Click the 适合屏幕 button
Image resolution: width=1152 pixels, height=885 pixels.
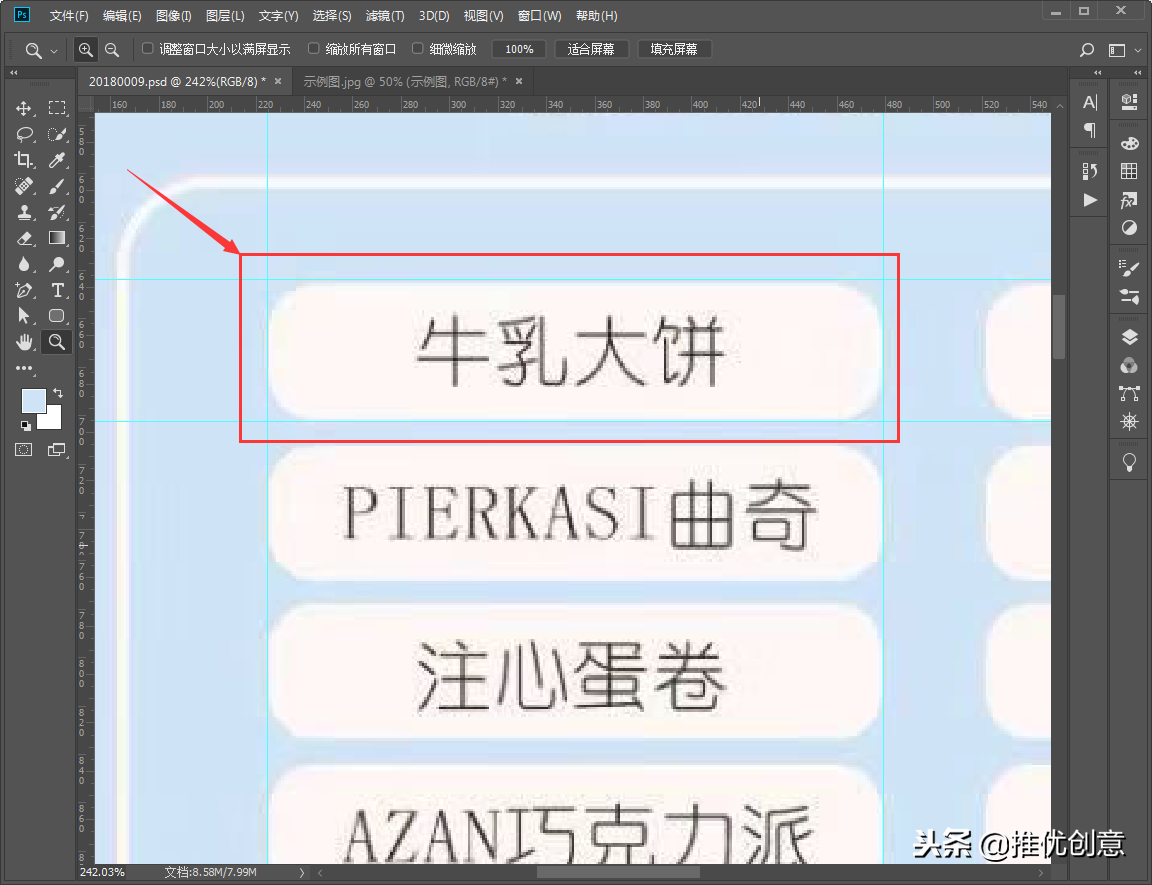tap(591, 49)
